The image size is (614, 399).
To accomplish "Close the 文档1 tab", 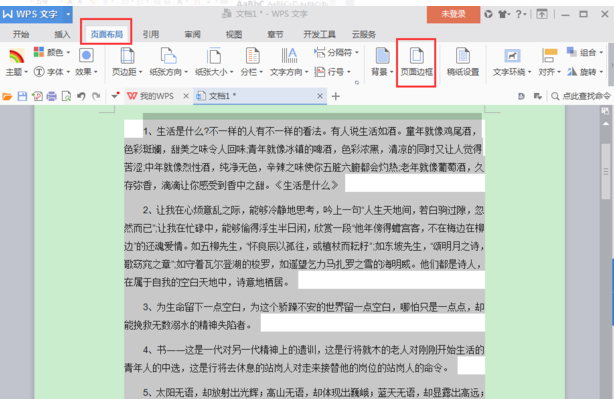I will (320, 96).
